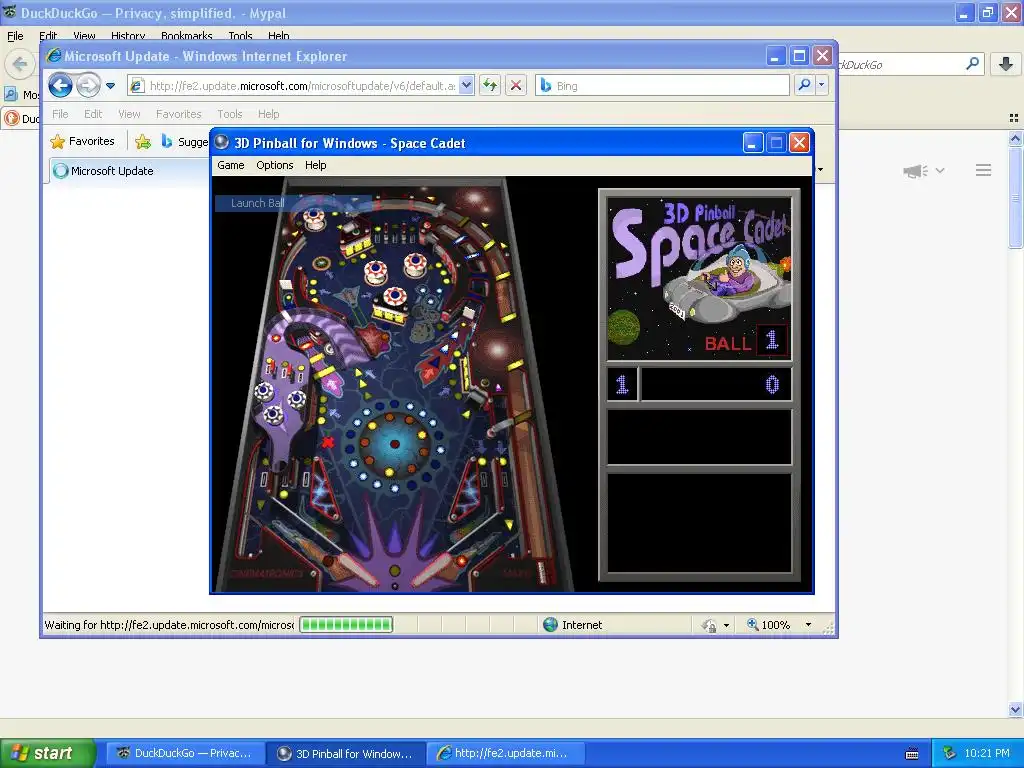The image size is (1024, 768).
Task: Switch to DuckDuckGo taskbar button
Action: click(x=185, y=753)
